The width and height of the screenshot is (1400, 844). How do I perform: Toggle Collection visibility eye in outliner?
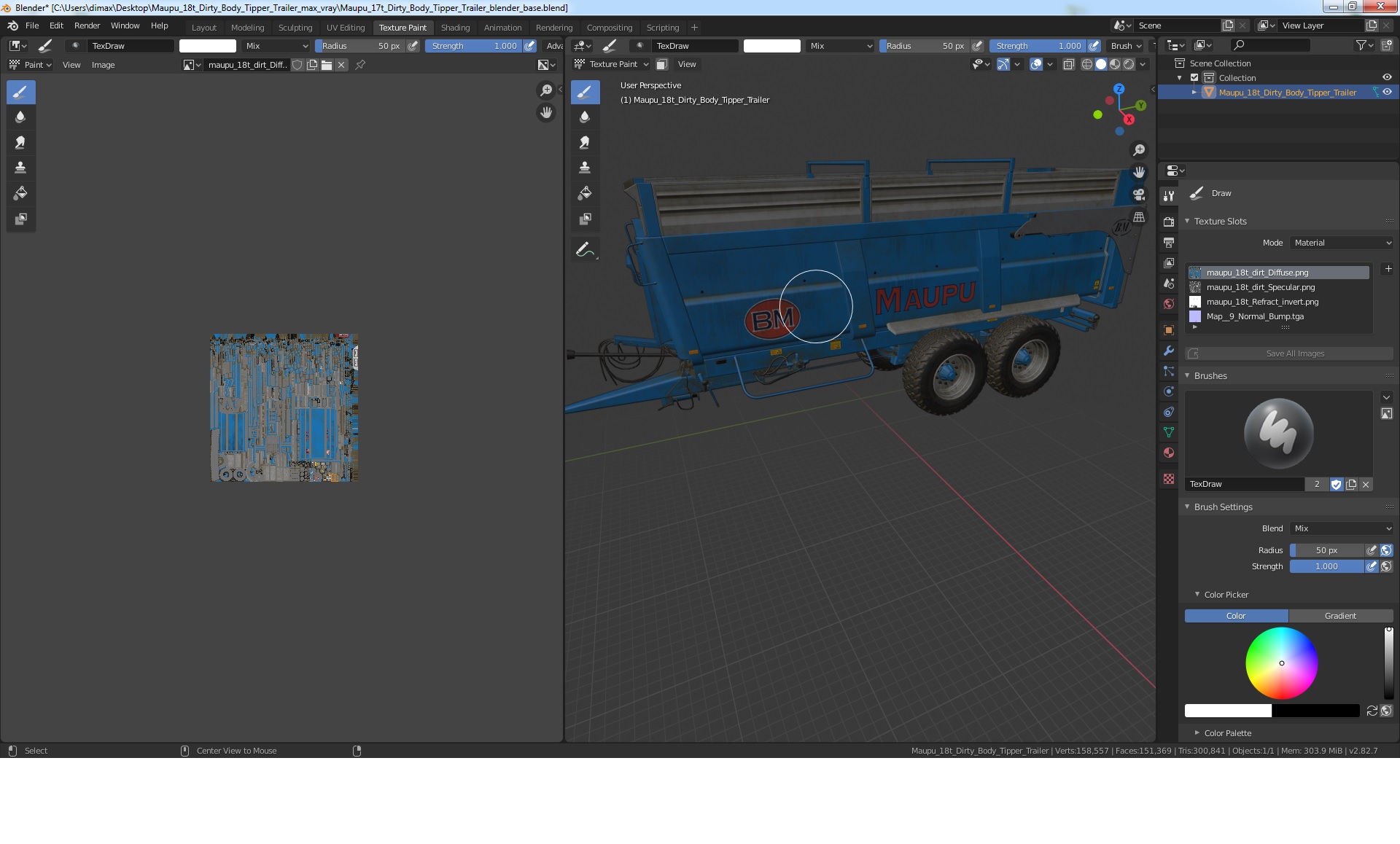(x=1387, y=78)
